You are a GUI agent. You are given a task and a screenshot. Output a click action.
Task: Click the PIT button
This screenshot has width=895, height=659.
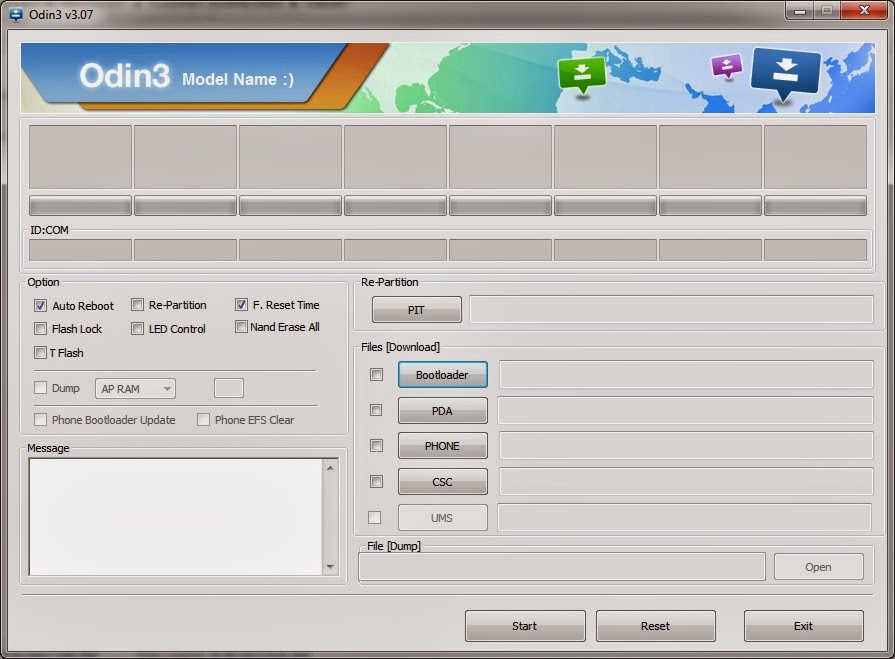[x=417, y=310]
